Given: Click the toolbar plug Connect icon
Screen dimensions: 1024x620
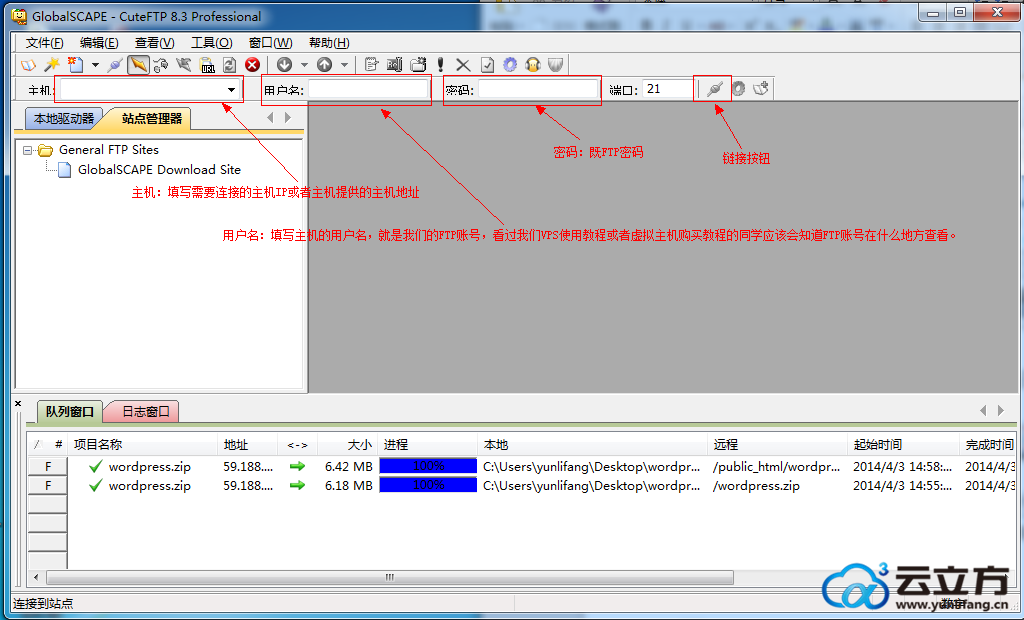Looking at the screenshot, I should coord(115,65).
